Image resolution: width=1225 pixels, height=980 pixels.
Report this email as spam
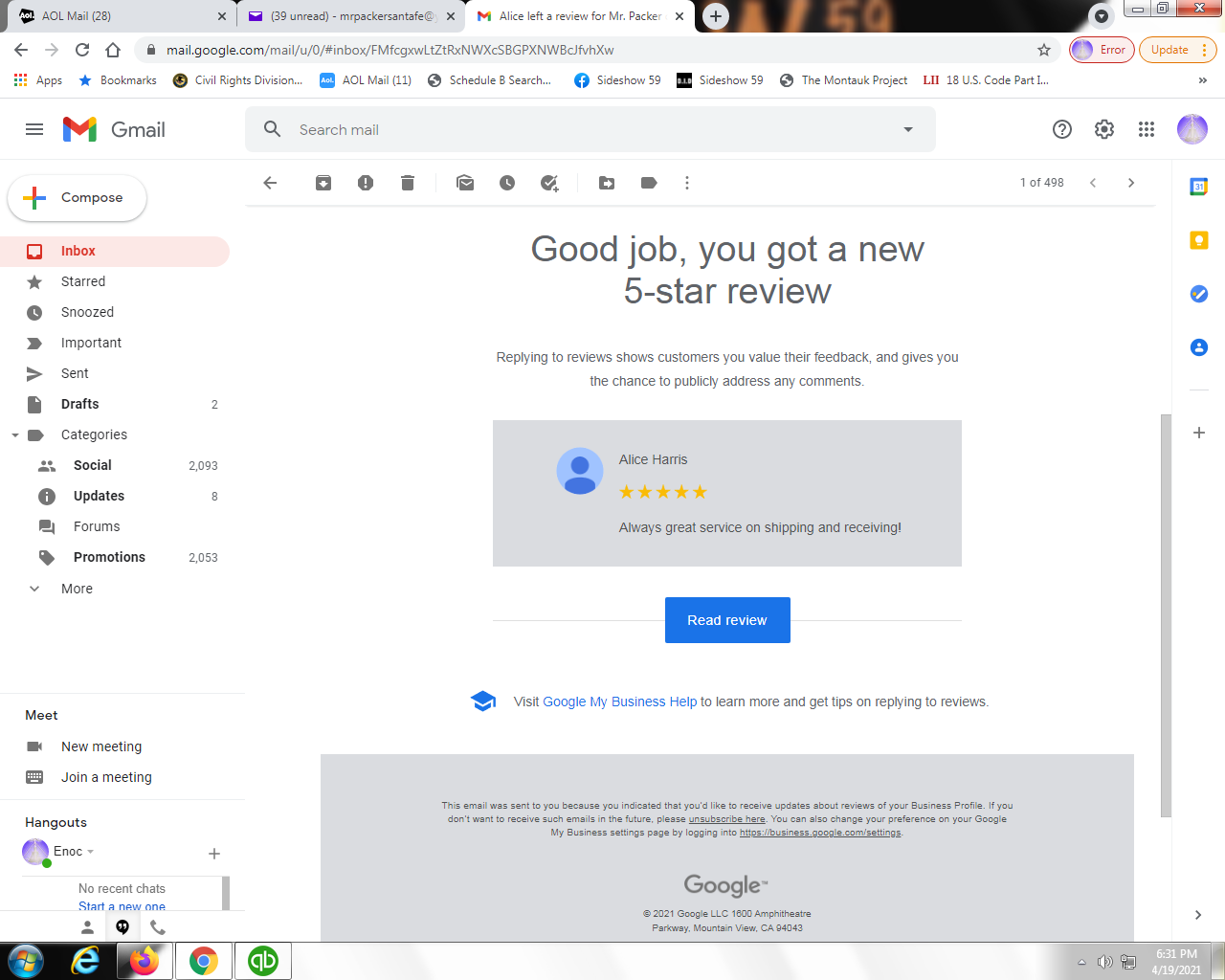(366, 183)
